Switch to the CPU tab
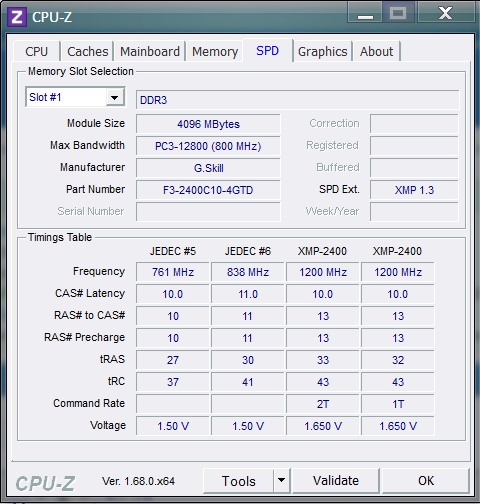The height and width of the screenshot is (504, 480). coord(36,52)
